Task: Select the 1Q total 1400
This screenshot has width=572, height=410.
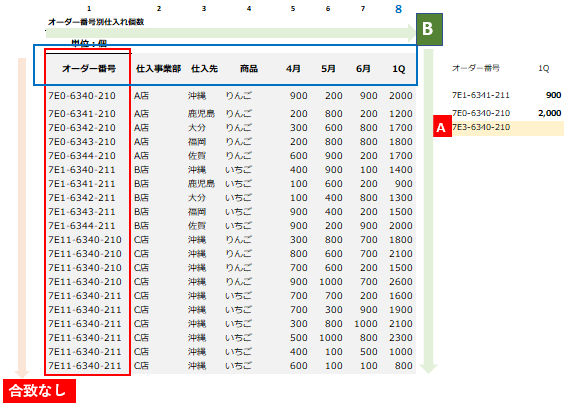Action: (401, 170)
